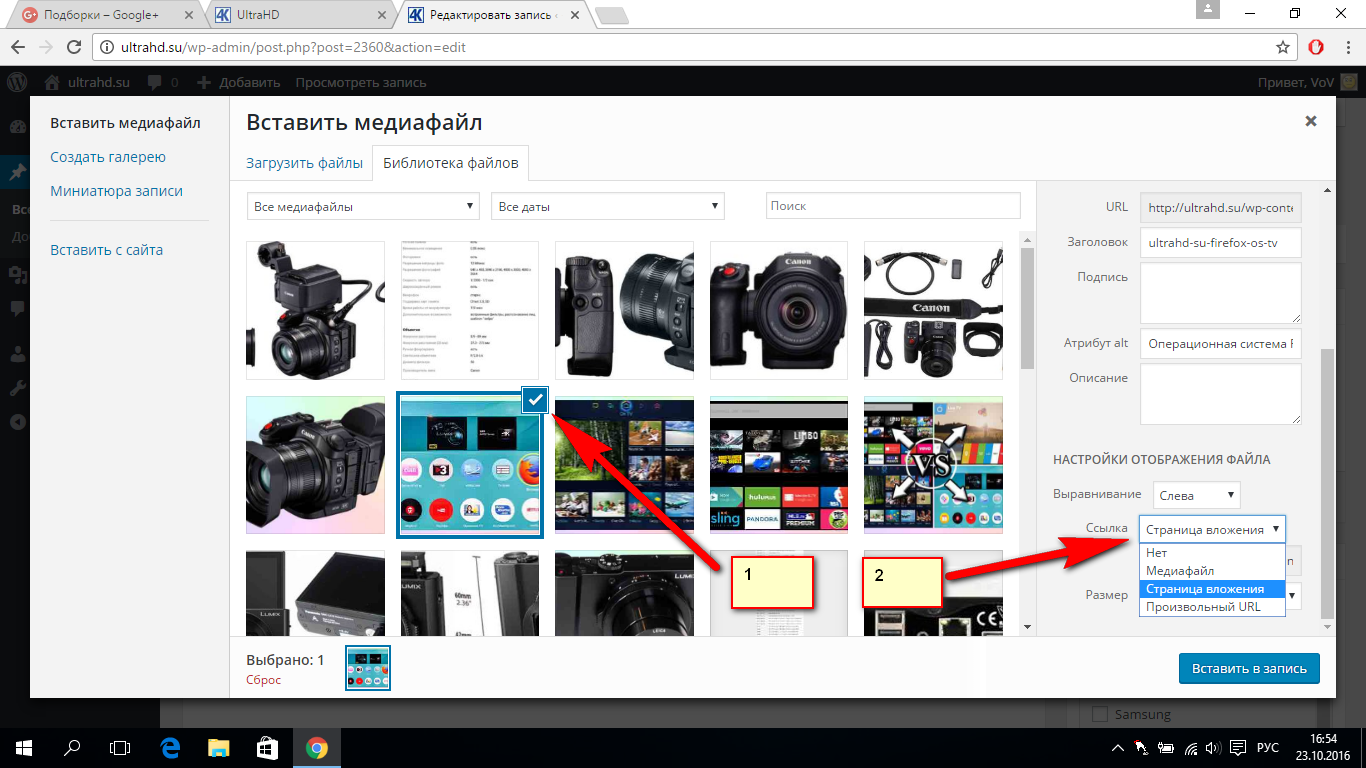Tick the Samsung checkbox on the page behind
This screenshot has height=768, width=1366.
point(1100,714)
